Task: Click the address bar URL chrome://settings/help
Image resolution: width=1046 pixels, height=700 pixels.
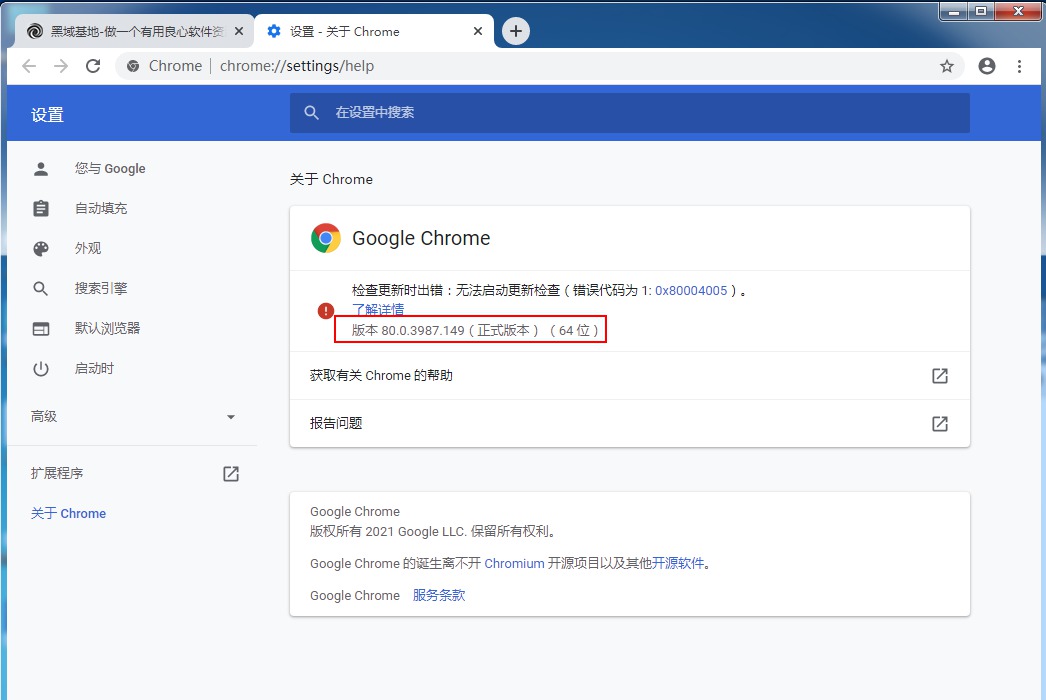Action: coord(297,66)
